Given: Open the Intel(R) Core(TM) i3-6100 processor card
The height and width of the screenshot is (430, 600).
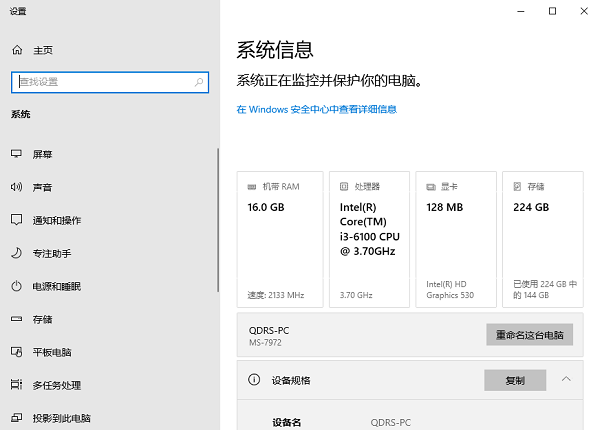Looking at the screenshot, I should tap(369, 239).
